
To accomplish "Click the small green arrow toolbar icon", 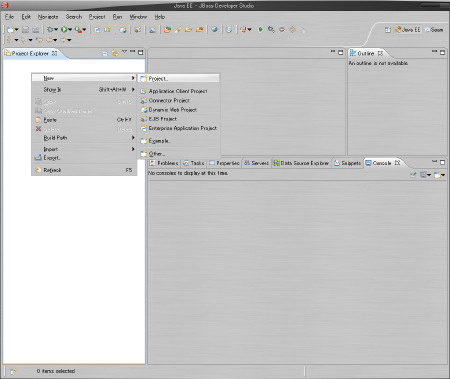I will tap(260, 30).
